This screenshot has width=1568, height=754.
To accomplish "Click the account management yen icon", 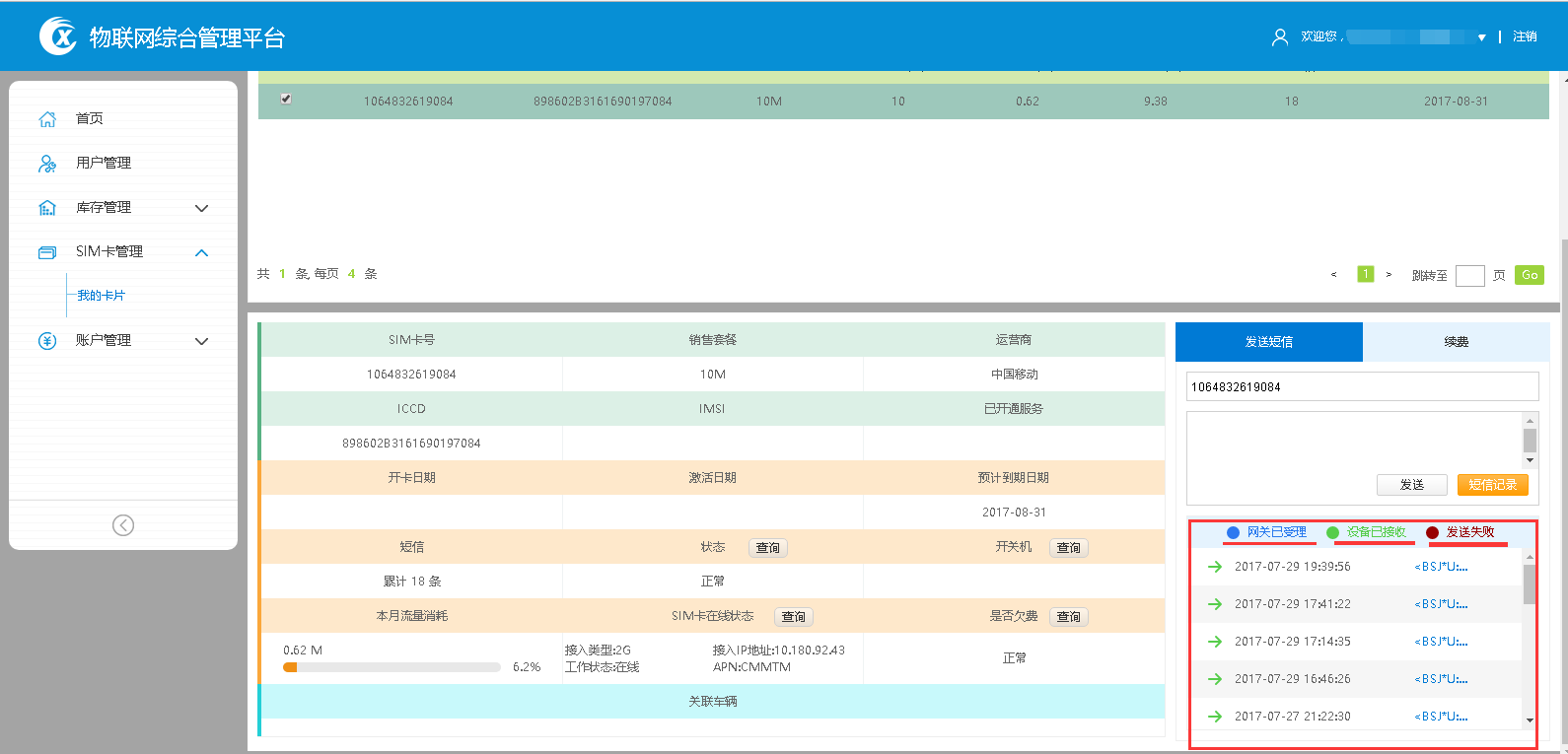I will click(x=47, y=341).
